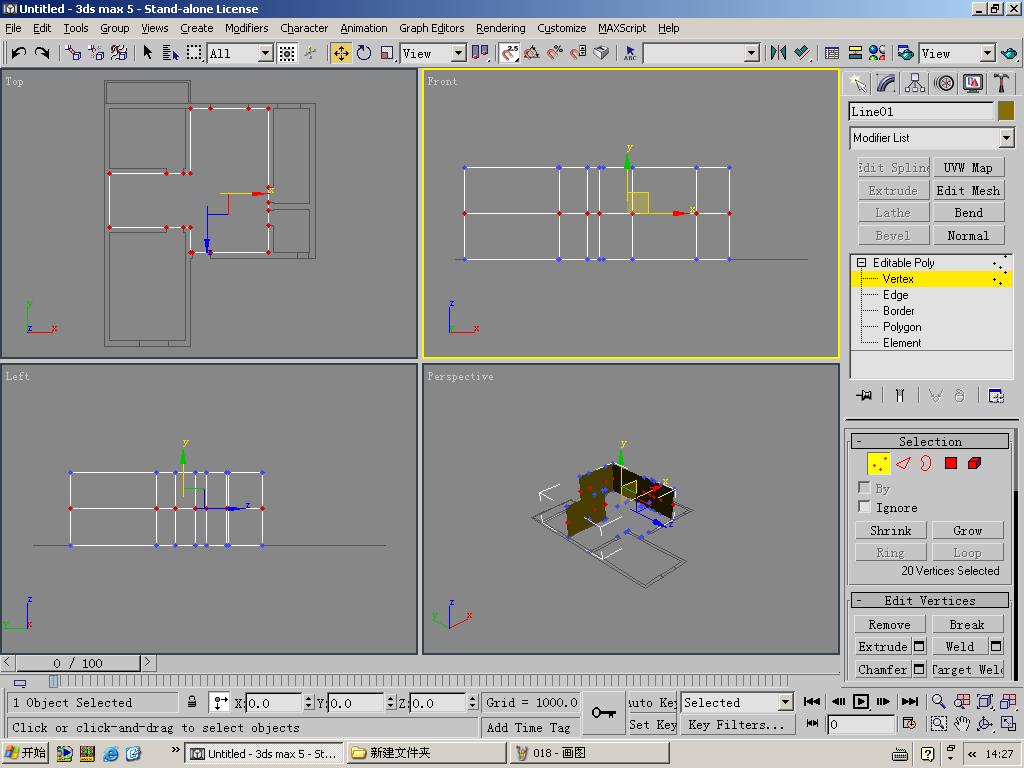Click the Line01 object name field
The height and width of the screenshot is (768, 1024).
click(921, 112)
